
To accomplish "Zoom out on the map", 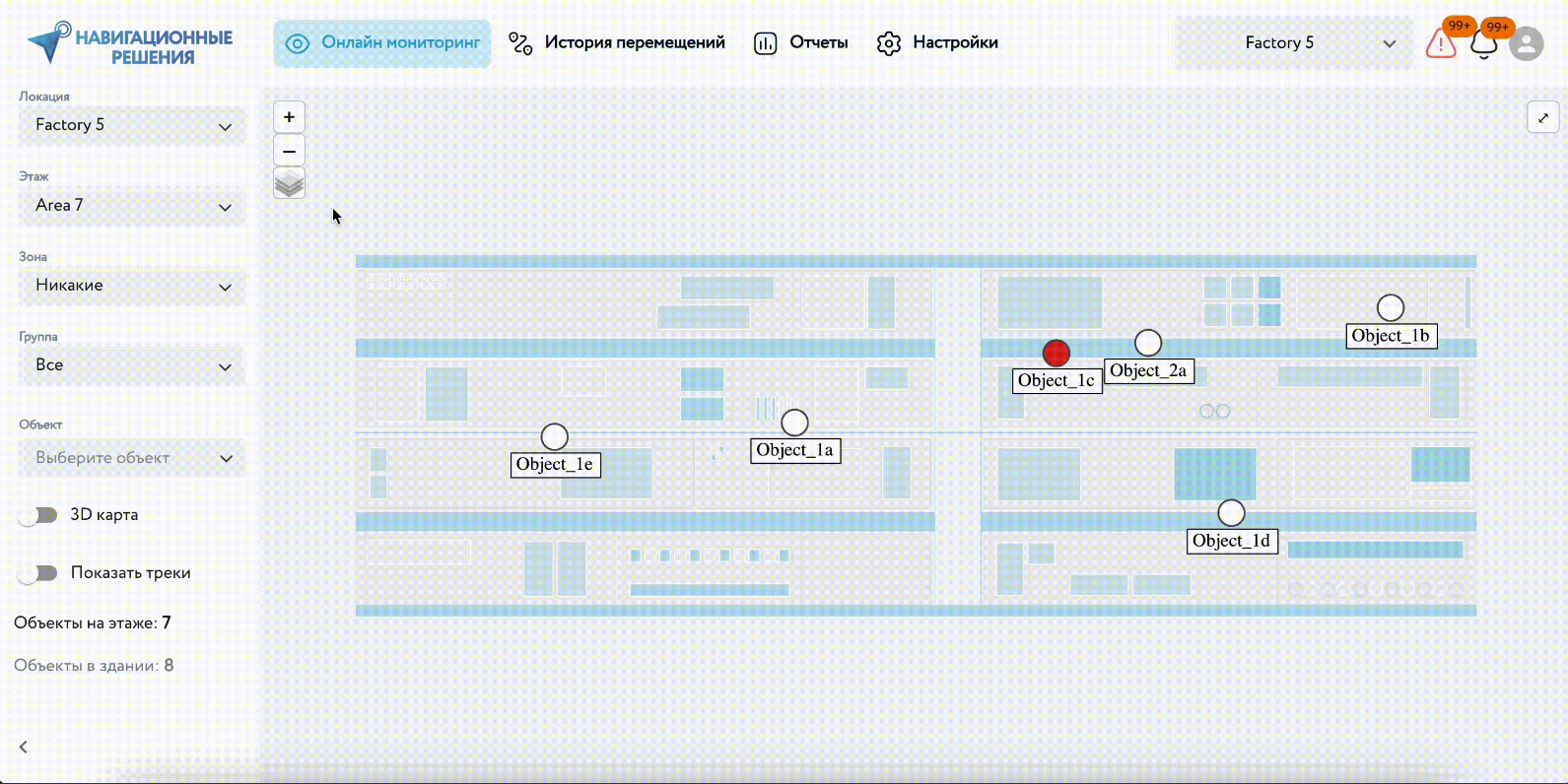I will 289,151.
